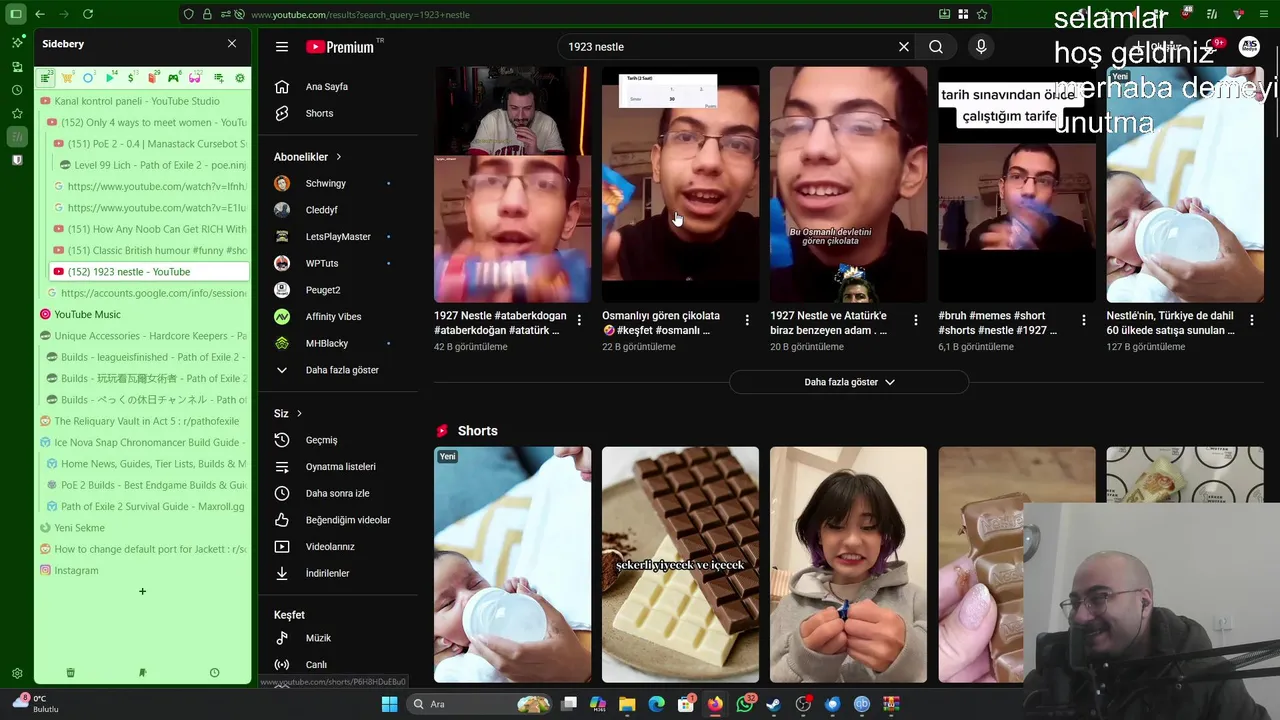Click the add panel icon in Sidebery
Viewport: 1280px width, 720px height.
217,78
